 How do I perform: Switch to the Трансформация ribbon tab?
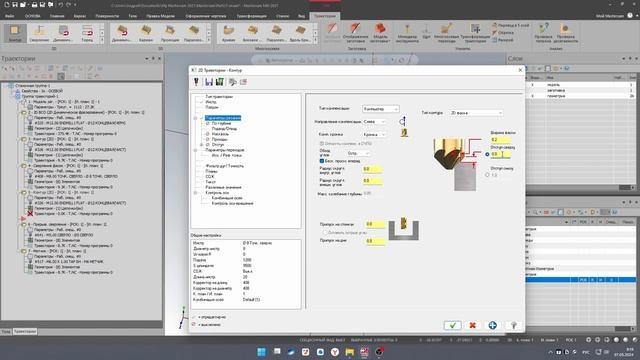[251, 16]
